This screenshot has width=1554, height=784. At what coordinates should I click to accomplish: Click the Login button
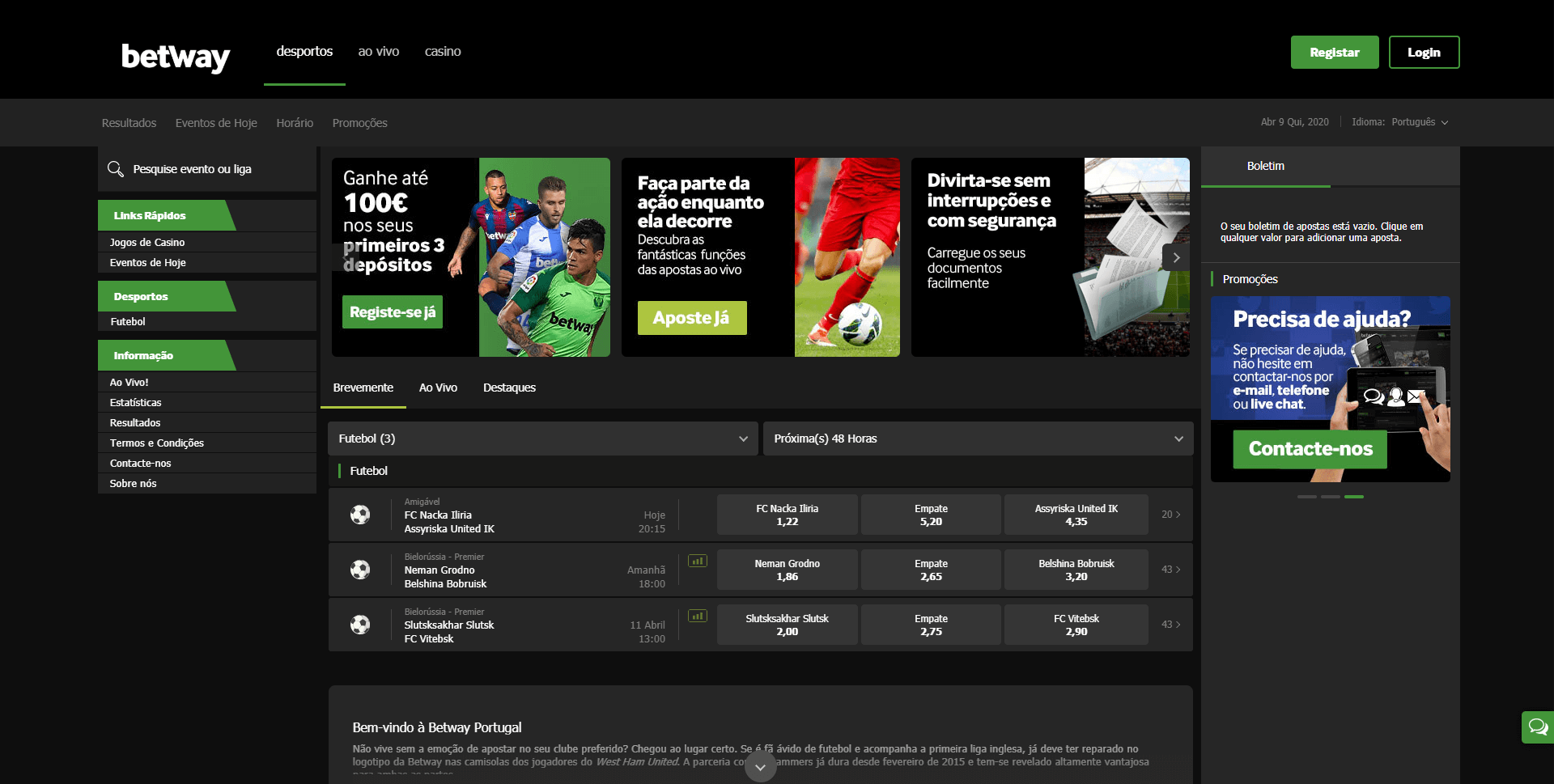[x=1424, y=53]
